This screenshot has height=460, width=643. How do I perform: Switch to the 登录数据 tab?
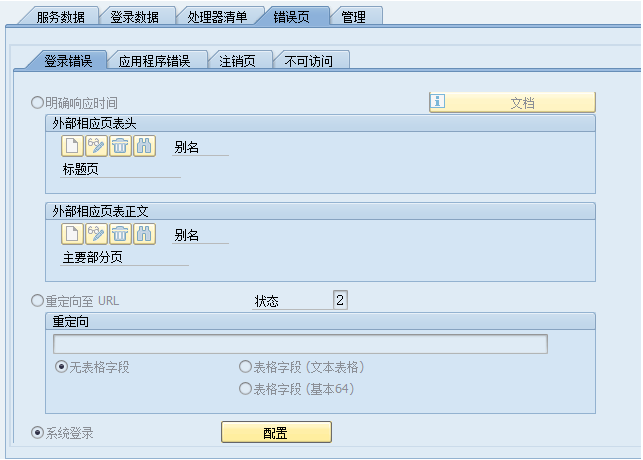134,17
